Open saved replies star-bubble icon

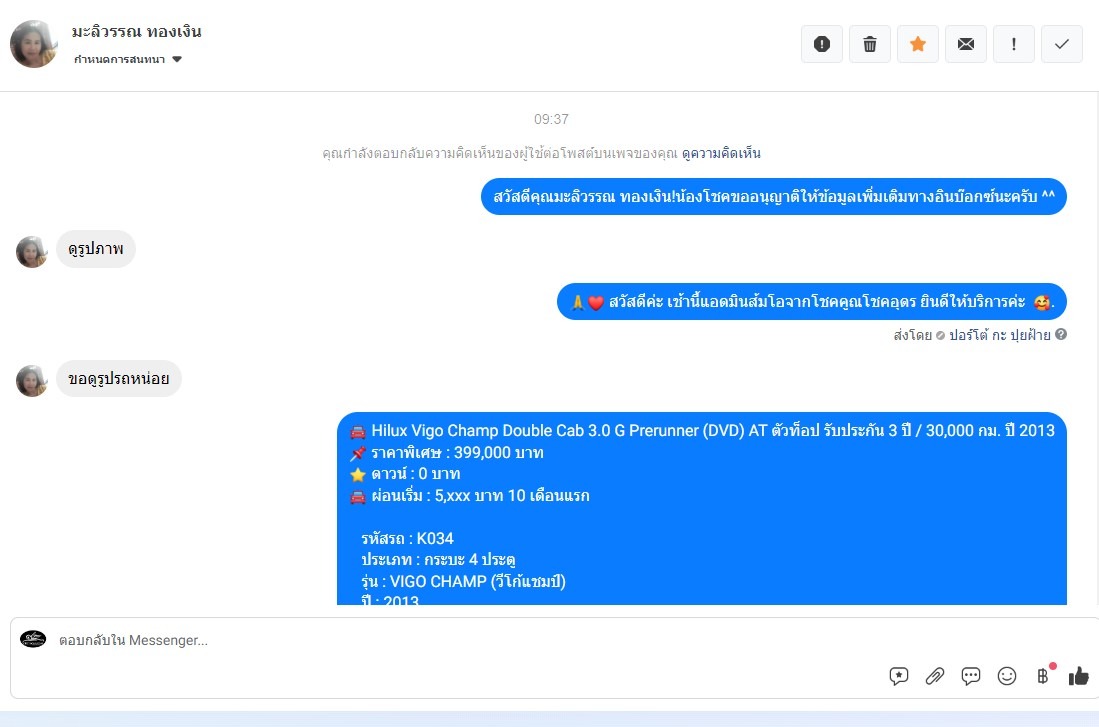899,676
